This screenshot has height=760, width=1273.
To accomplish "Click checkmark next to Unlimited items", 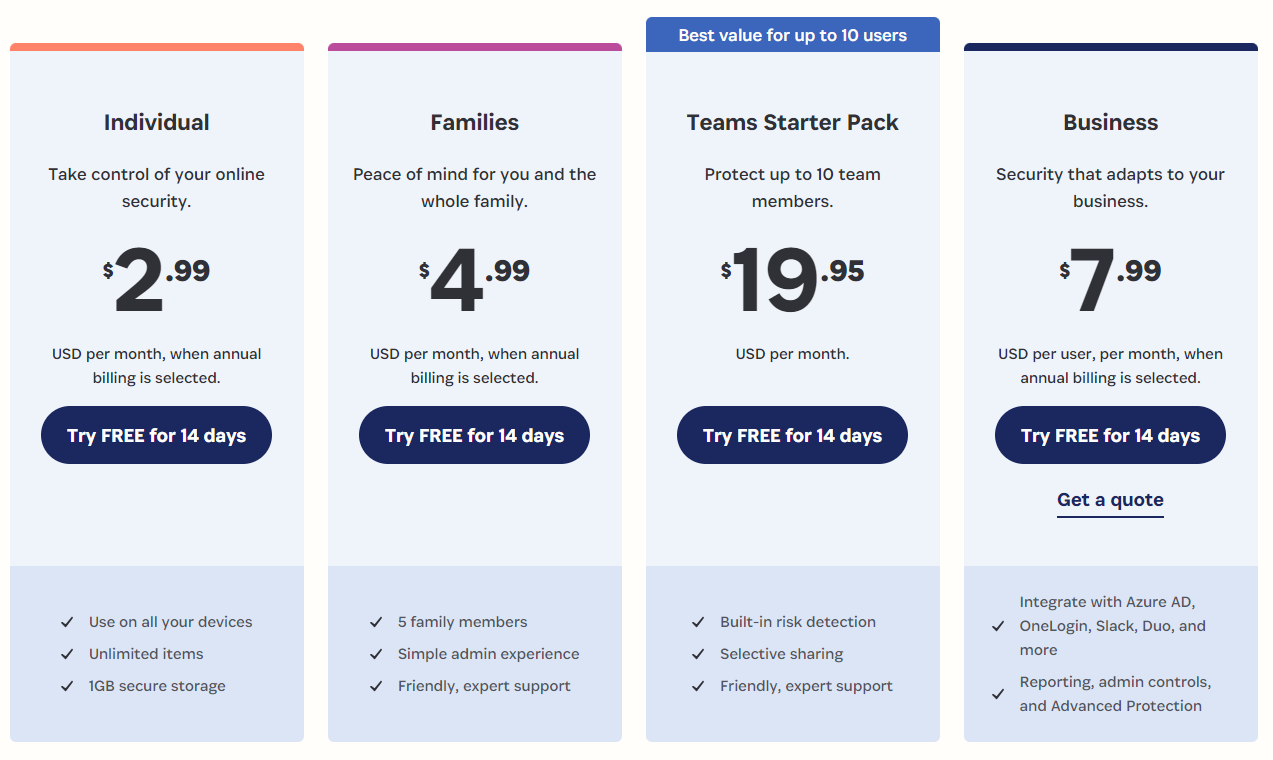I will pyautogui.click(x=67, y=654).
